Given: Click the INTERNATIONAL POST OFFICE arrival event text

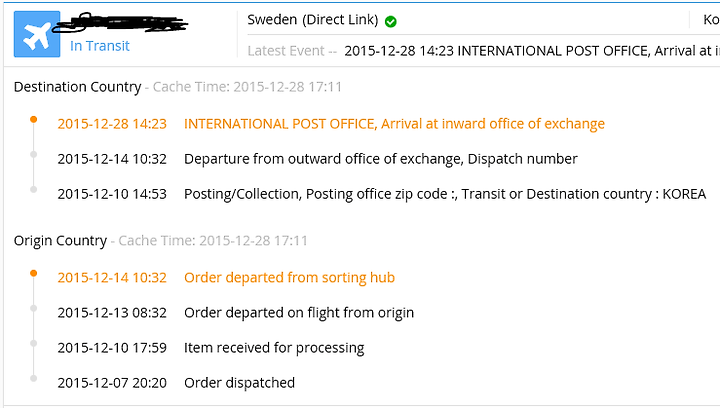Looking at the screenshot, I should click(394, 124).
